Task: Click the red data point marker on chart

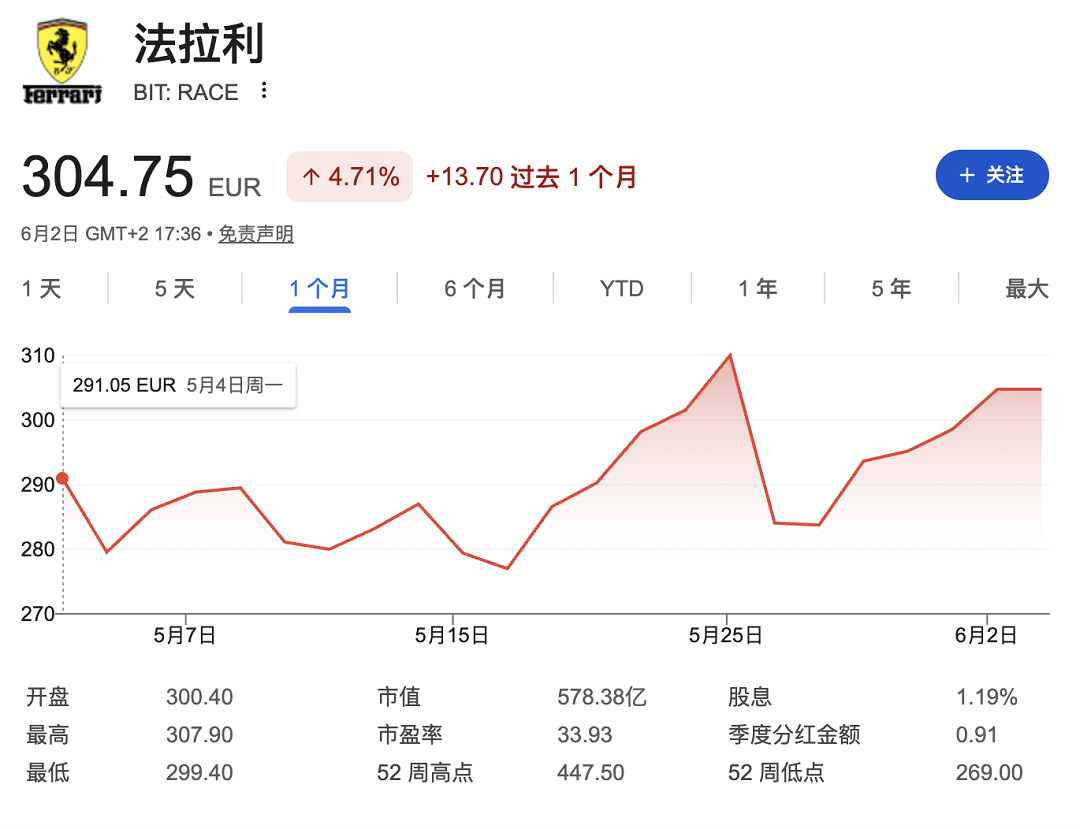Action: (63, 479)
